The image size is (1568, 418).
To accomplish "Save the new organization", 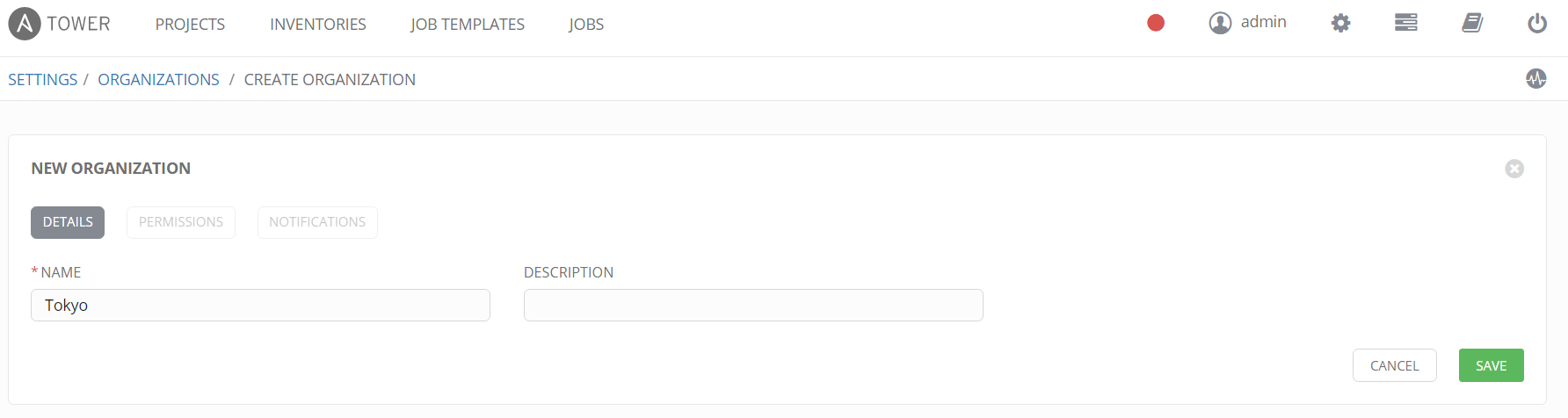I will coord(1492,365).
